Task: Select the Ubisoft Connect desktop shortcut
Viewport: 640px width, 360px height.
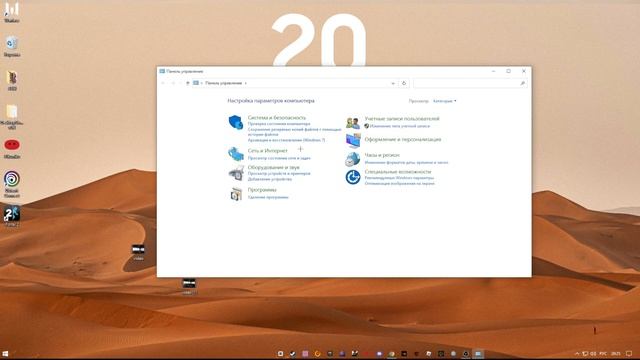Action: (x=12, y=184)
